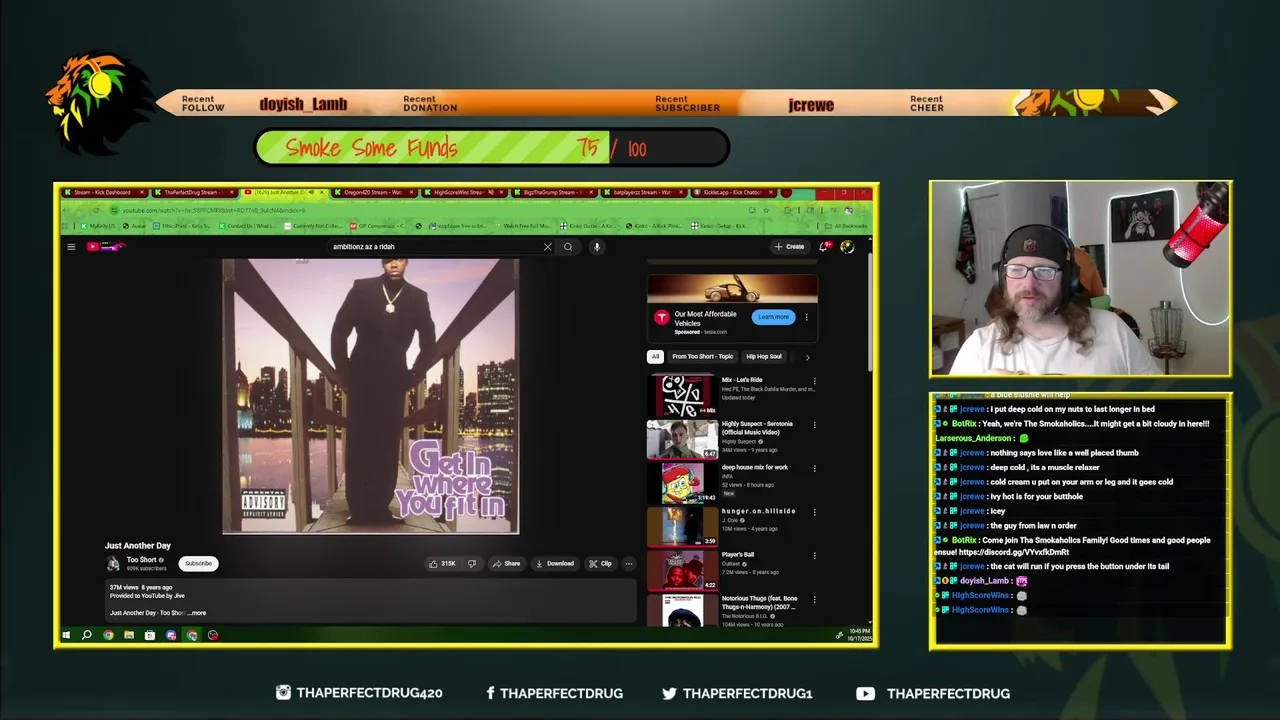Run the search with the magnifier button
The height and width of the screenshot is (720, 1280).
coord(568,246)
